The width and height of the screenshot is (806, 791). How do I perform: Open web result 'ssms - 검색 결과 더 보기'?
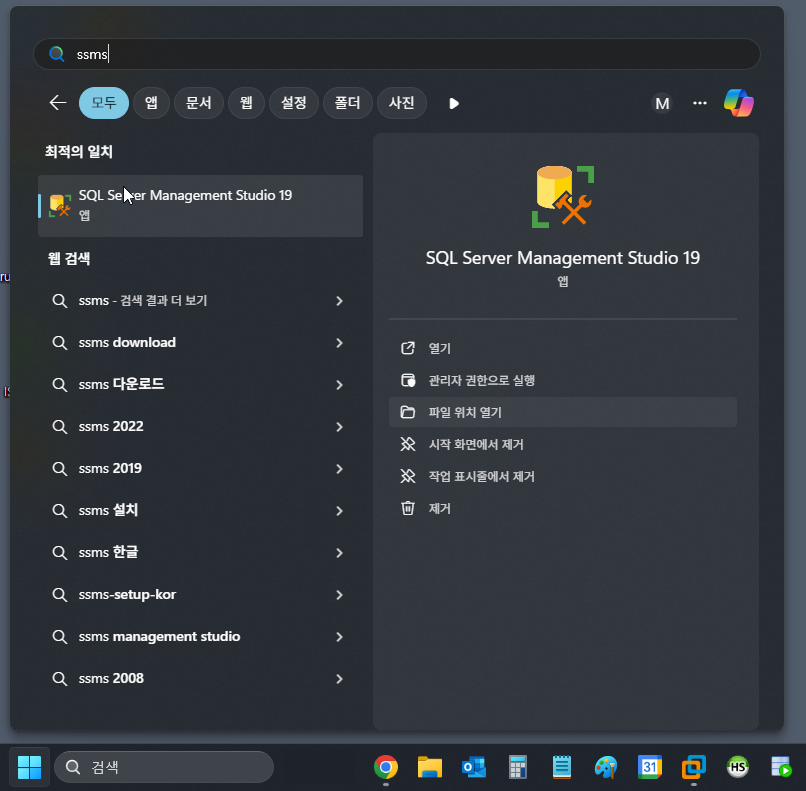200,301
